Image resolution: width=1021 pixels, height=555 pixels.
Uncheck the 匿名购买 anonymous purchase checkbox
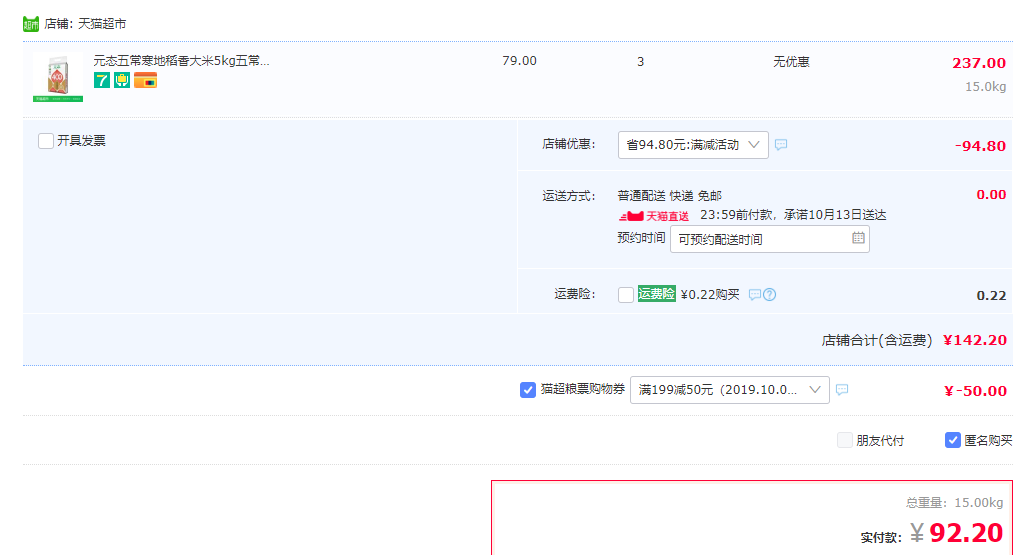(953, 440)
